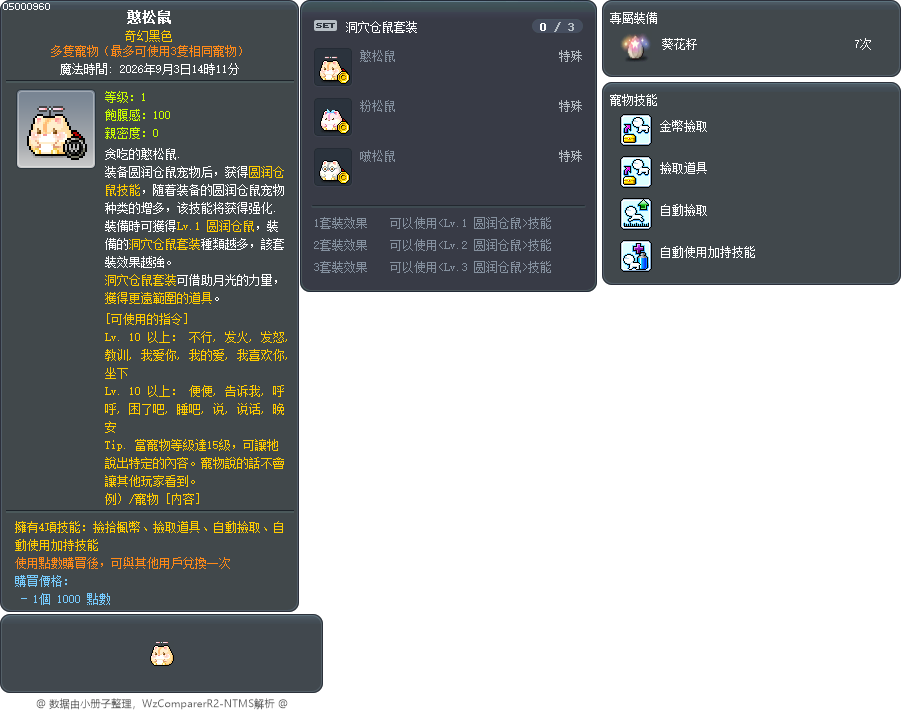Click the 憨松鼠 title at the top
The image size is (902, 711).
click(x=149, y=17)
